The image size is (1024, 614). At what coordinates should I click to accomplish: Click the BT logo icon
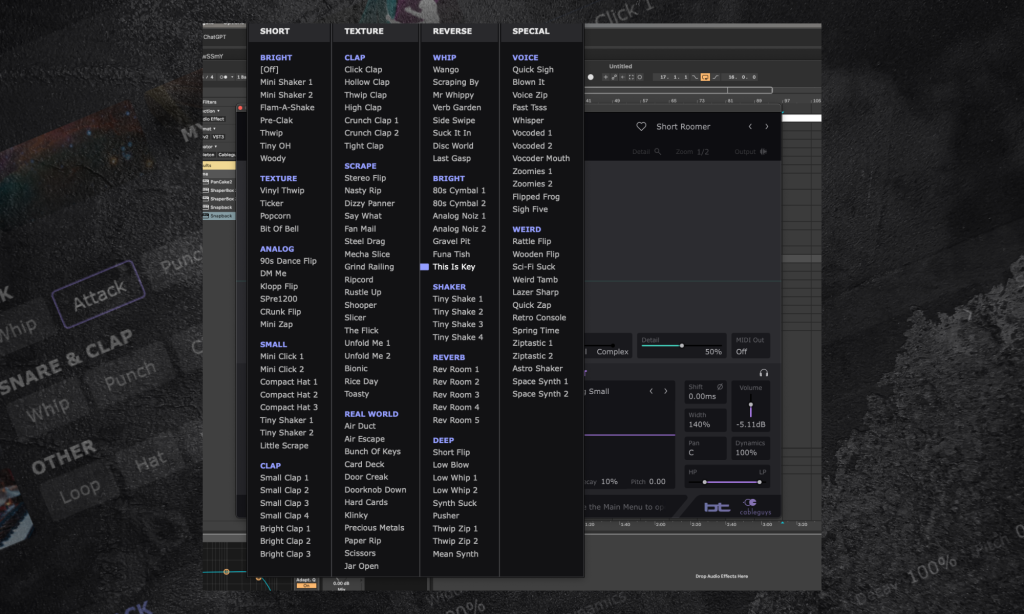tap(717, 507)
